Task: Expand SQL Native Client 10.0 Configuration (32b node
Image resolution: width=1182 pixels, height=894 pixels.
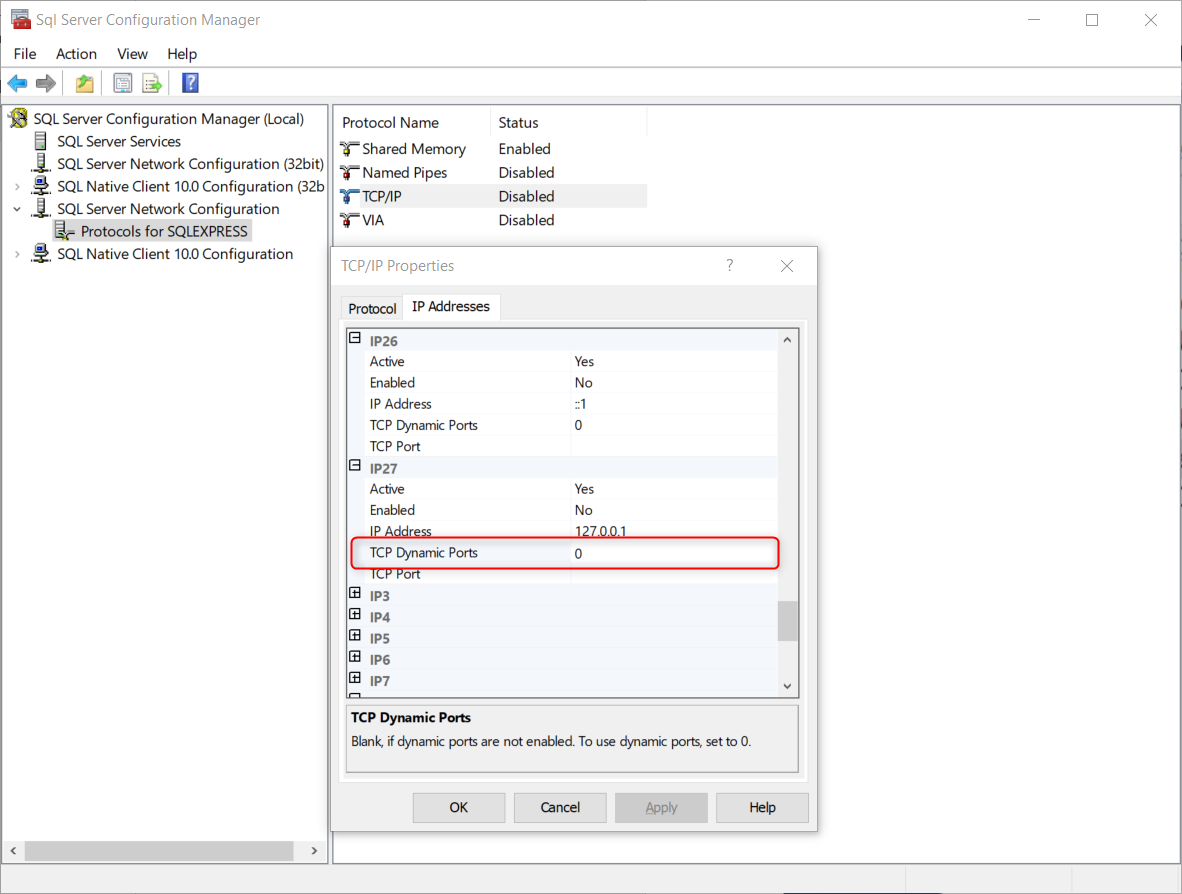Action: (17, 186)
